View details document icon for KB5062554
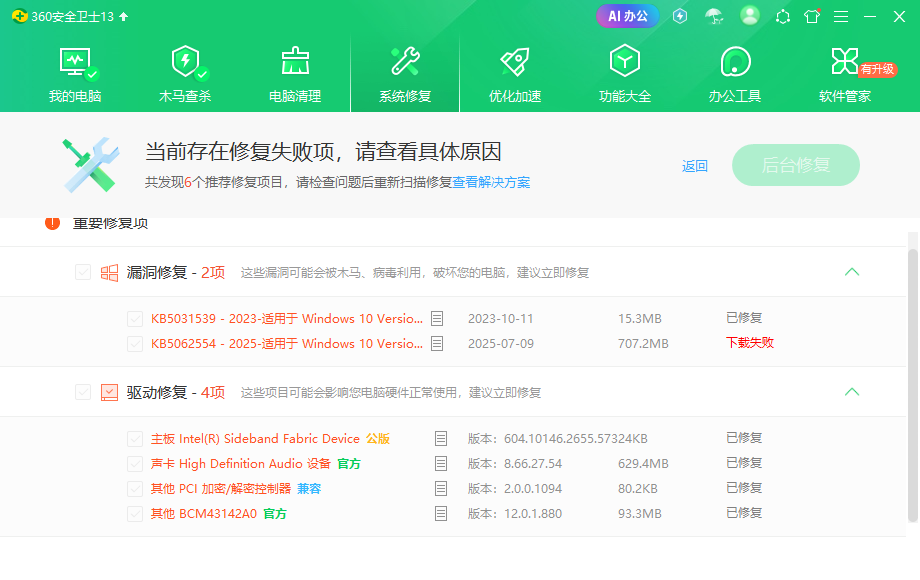The image size is (920, 580). pyautogui.click(x=437, y=344)
